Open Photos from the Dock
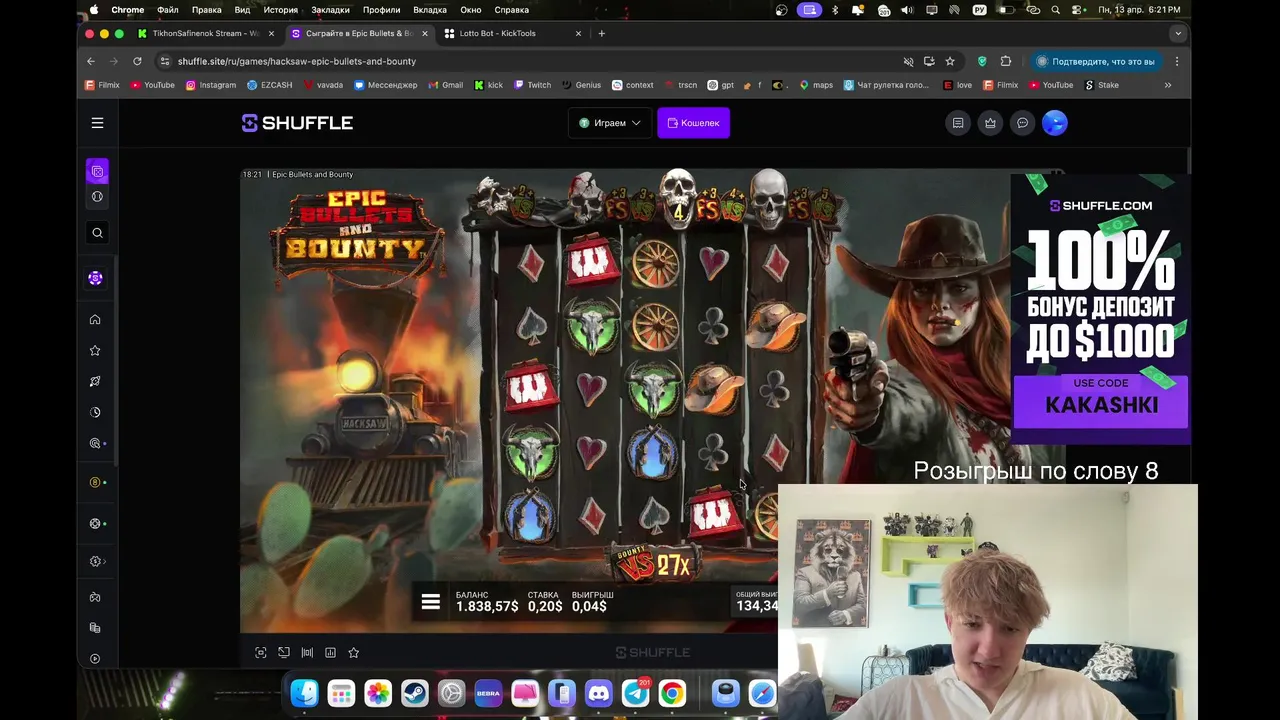The width and height of the screenshot is (1280, 720). pyautogui.click(x=378, y=692)
